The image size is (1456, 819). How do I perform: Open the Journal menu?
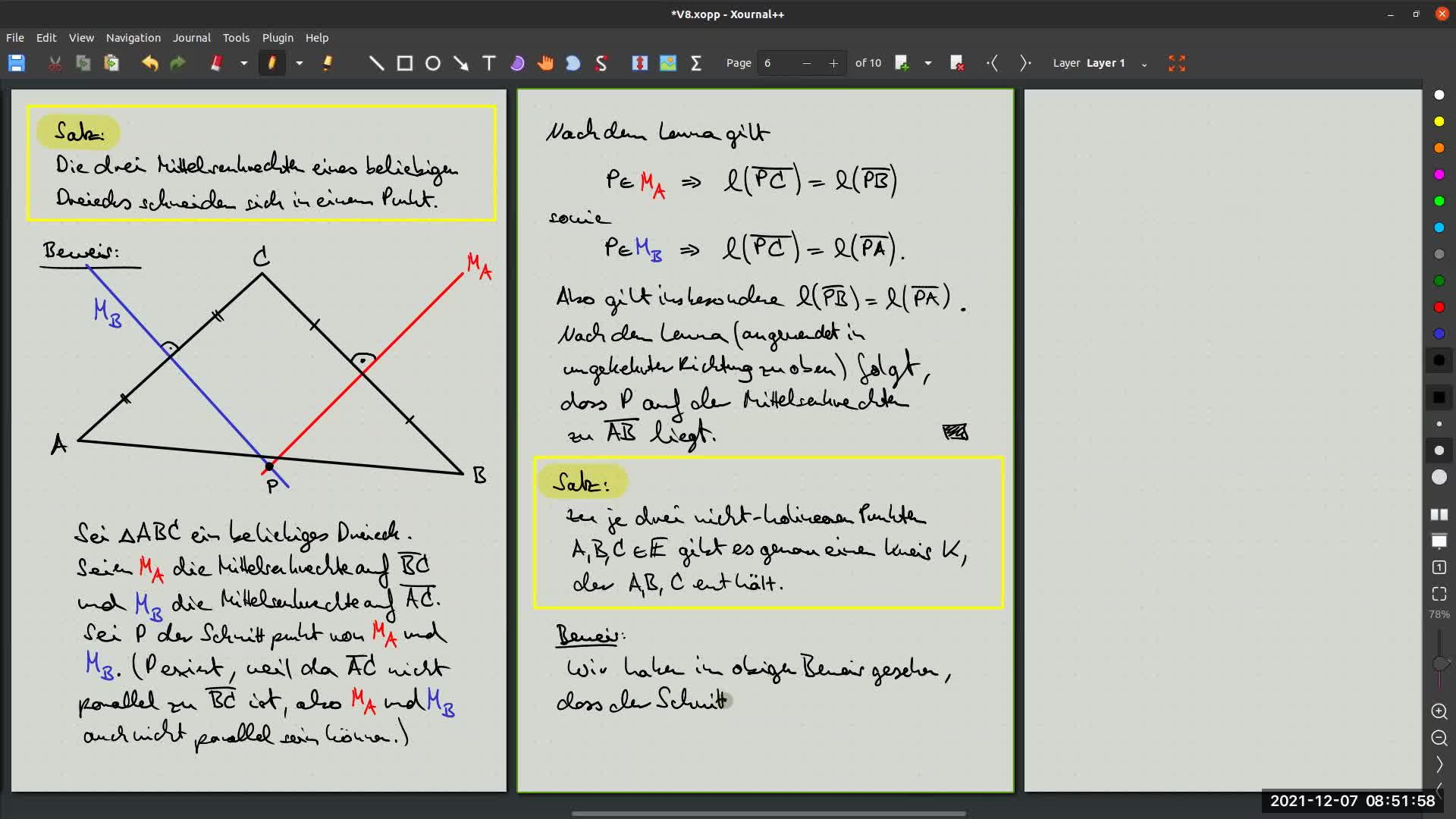(x=191, y=37)
